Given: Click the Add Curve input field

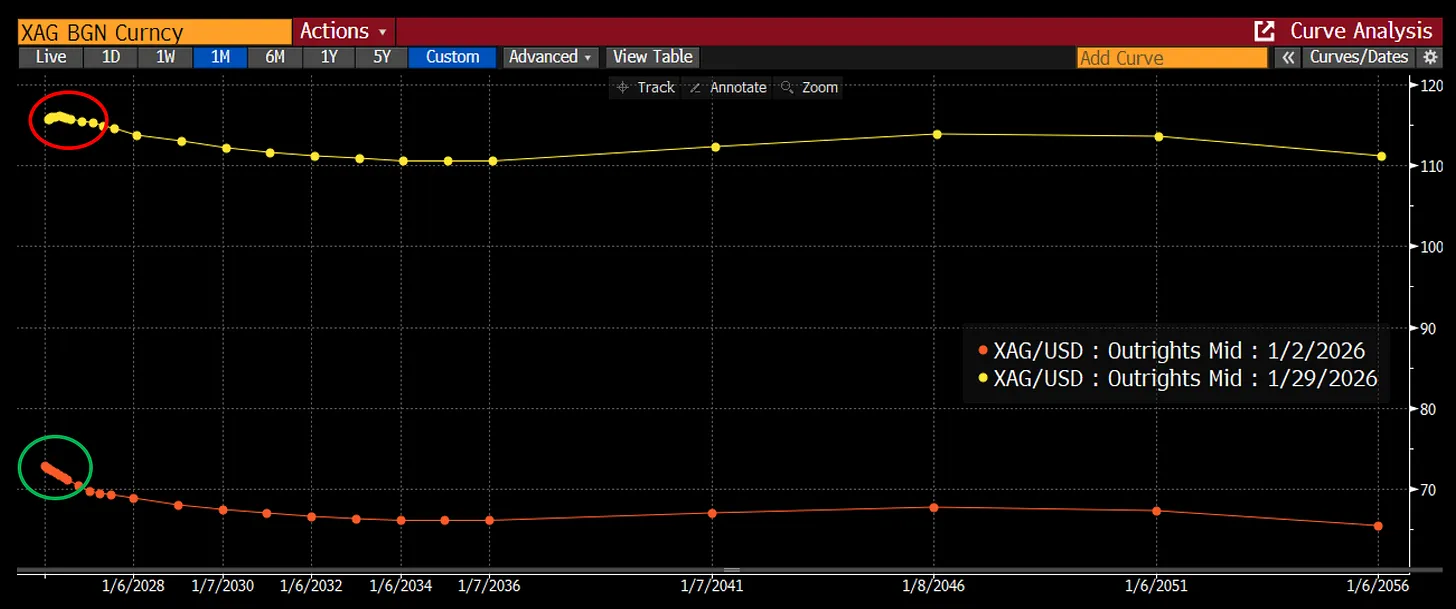Looking at the screenshot, I should 1170,58.
